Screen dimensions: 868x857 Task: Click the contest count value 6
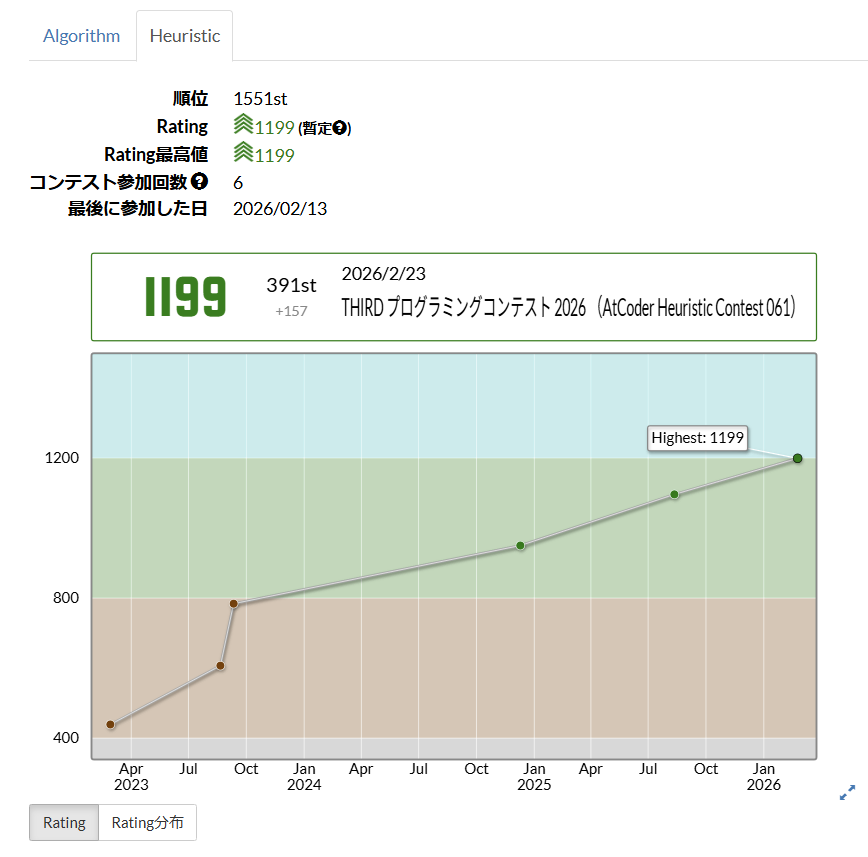click(238, 183)
